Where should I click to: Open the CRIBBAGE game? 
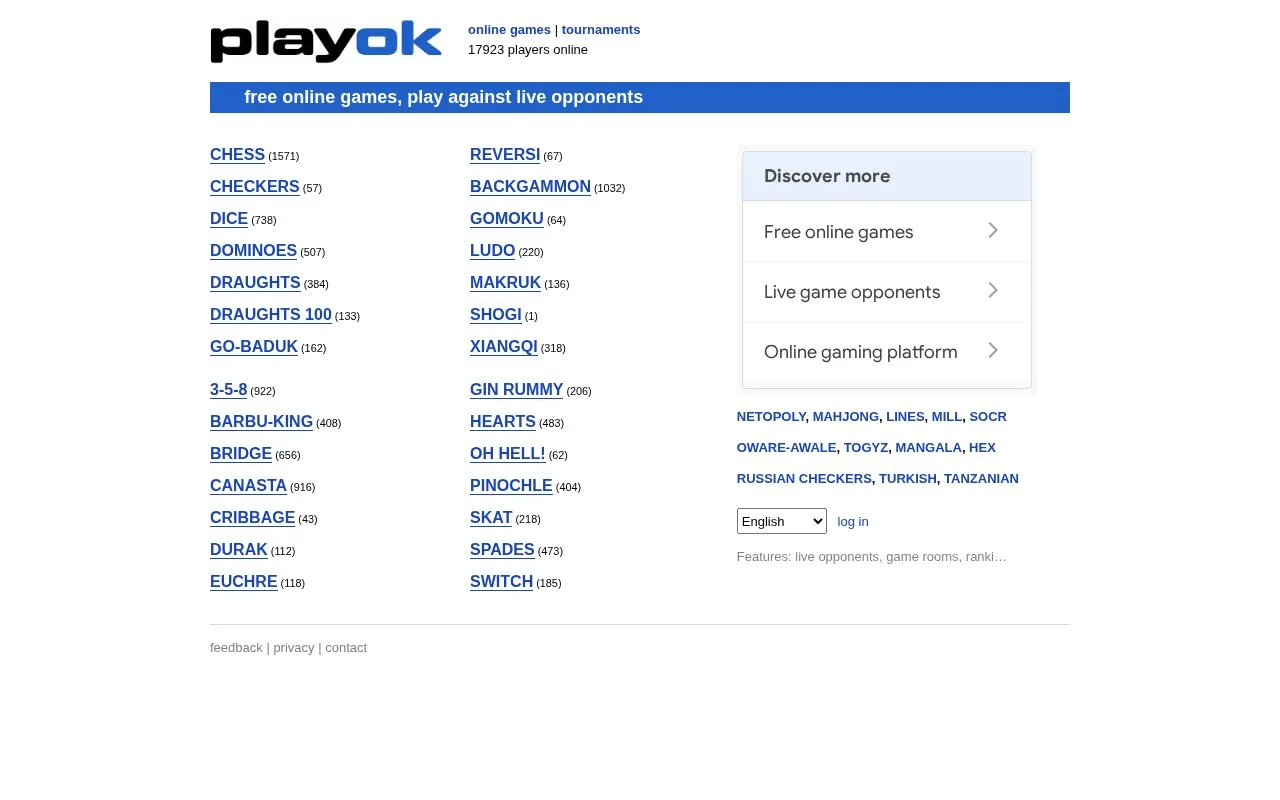pos(252,518)
